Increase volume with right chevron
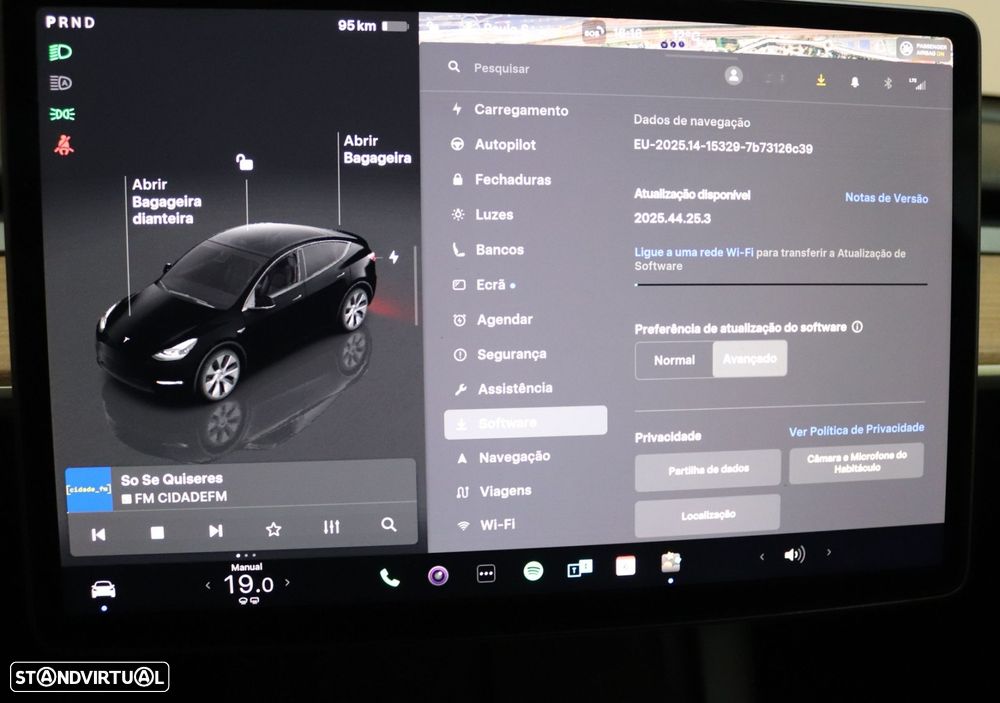This screenshot has height=703, width=1000. click(x=828, y=552)
